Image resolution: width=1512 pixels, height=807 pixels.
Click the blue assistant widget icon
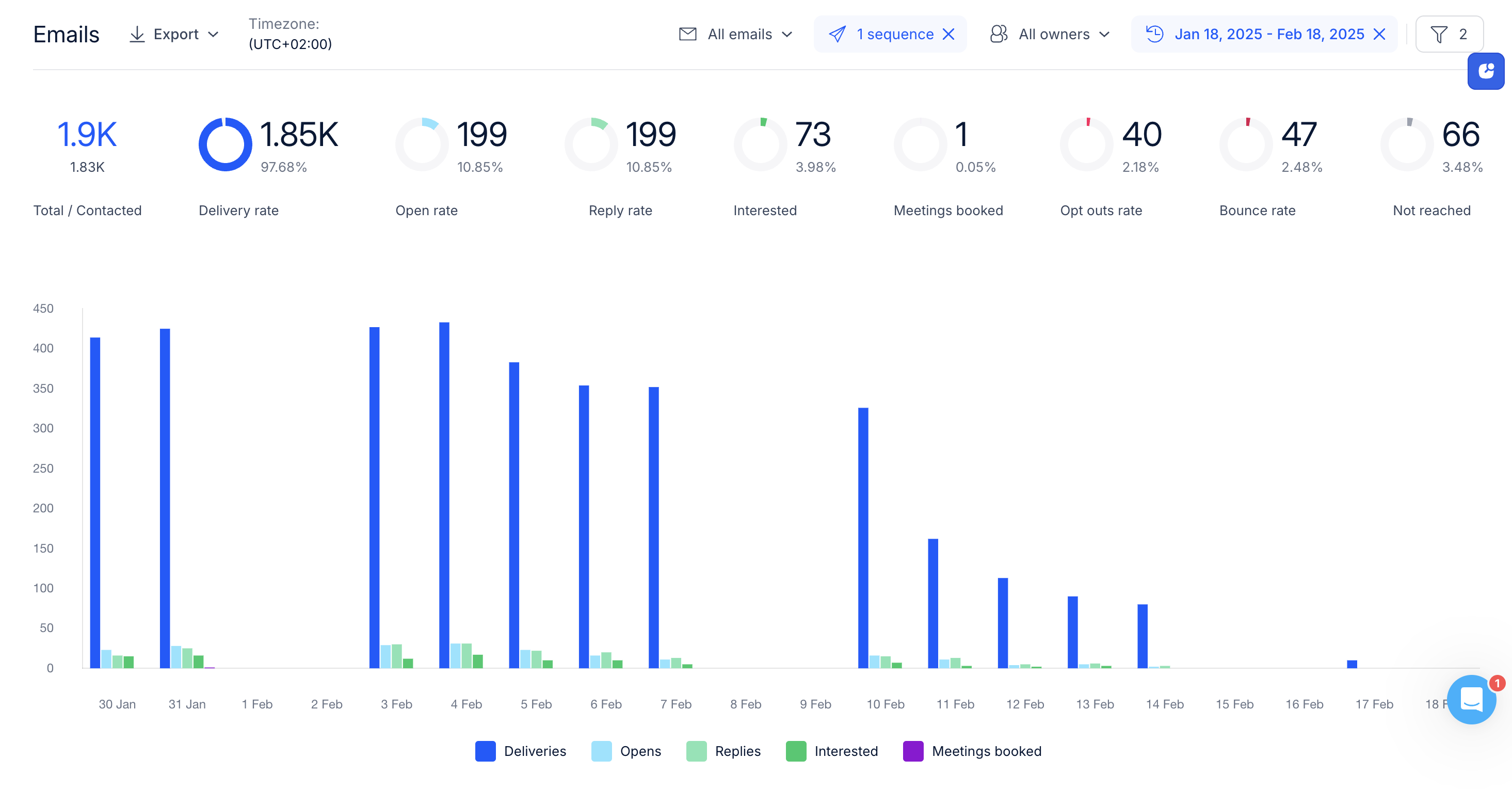(1486, 71)
